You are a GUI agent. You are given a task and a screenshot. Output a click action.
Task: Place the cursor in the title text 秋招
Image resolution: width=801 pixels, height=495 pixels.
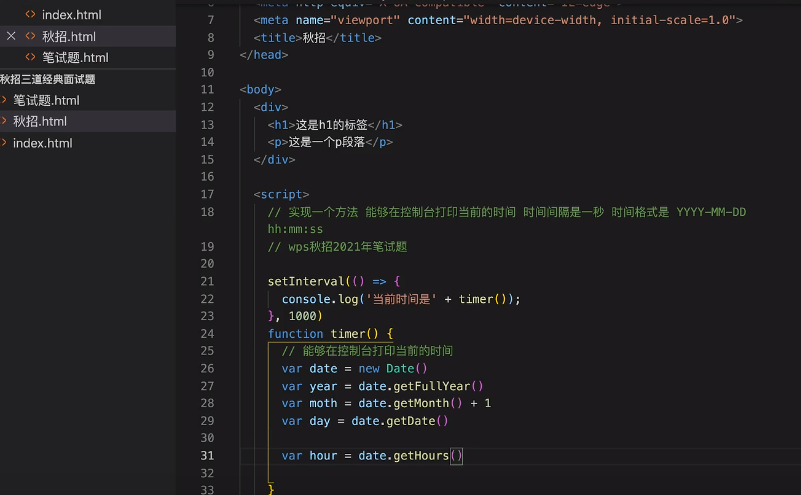click(x=314, y=38)
